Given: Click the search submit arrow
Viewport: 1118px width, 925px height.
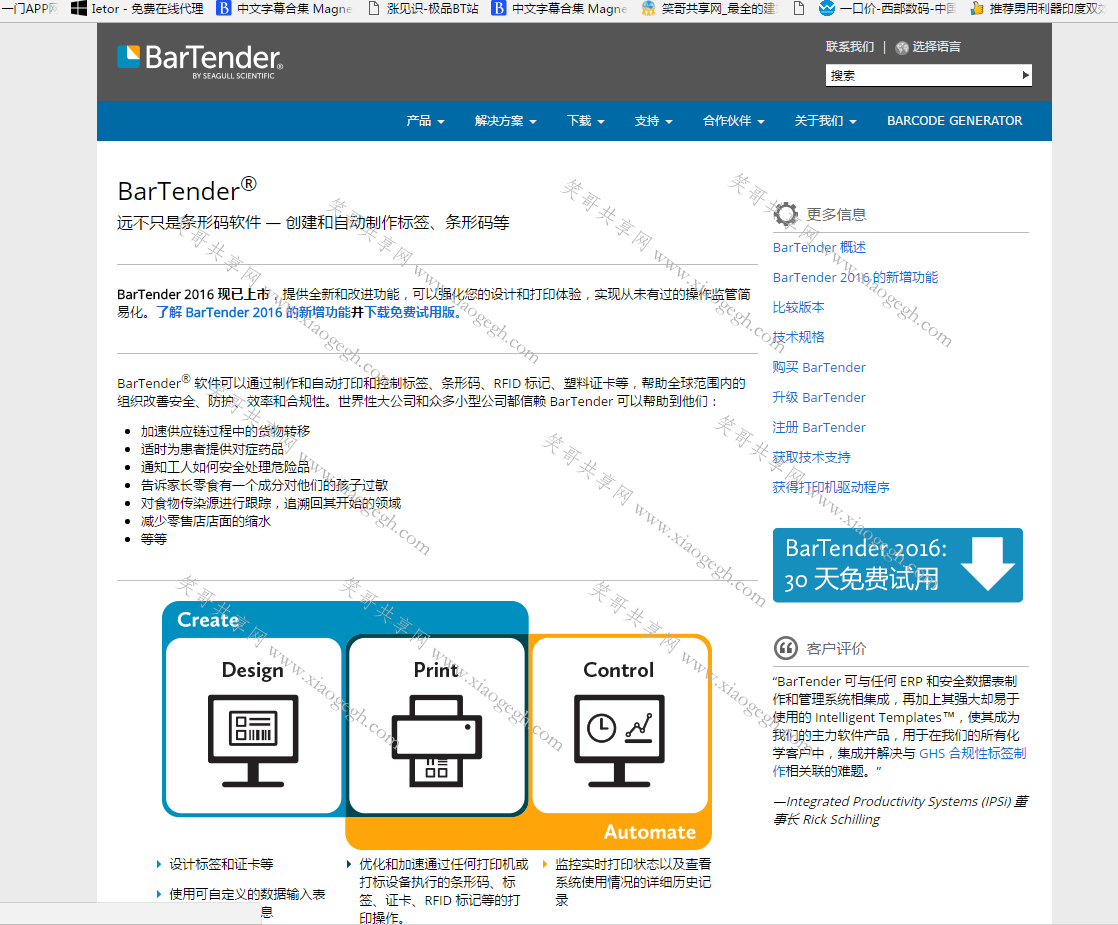Looking at the screenshot, I should (1025, 75).
